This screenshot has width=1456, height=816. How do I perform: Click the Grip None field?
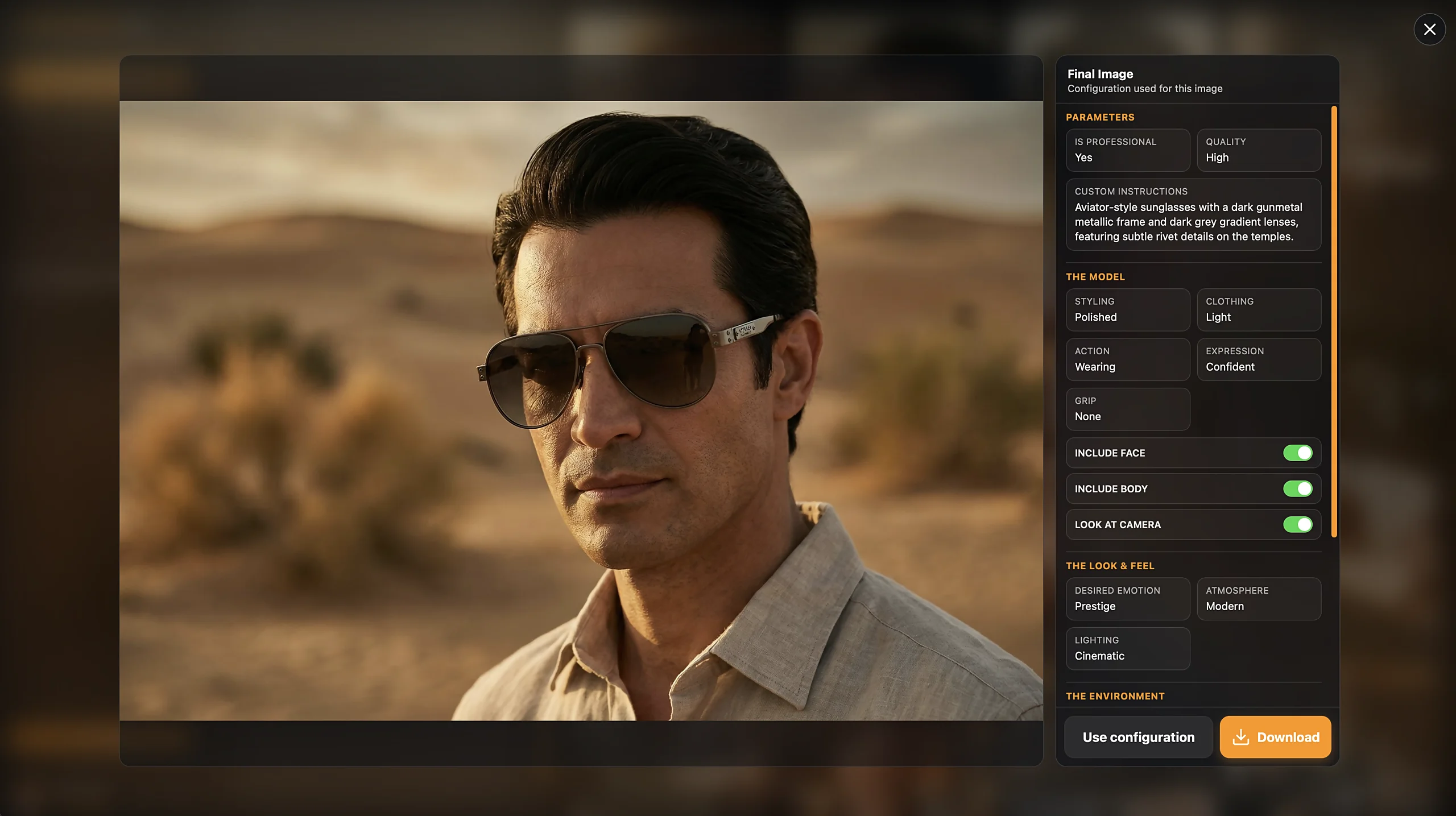point(1127,409)
